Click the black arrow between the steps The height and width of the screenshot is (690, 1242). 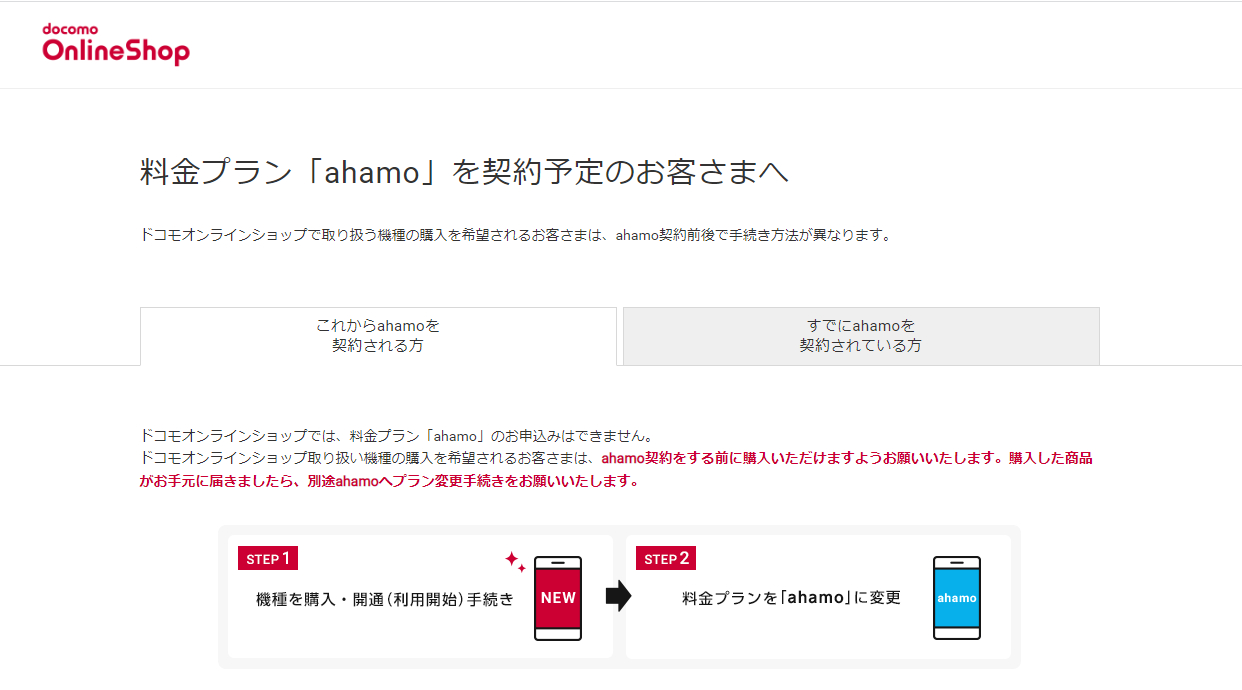coord(619,597)
